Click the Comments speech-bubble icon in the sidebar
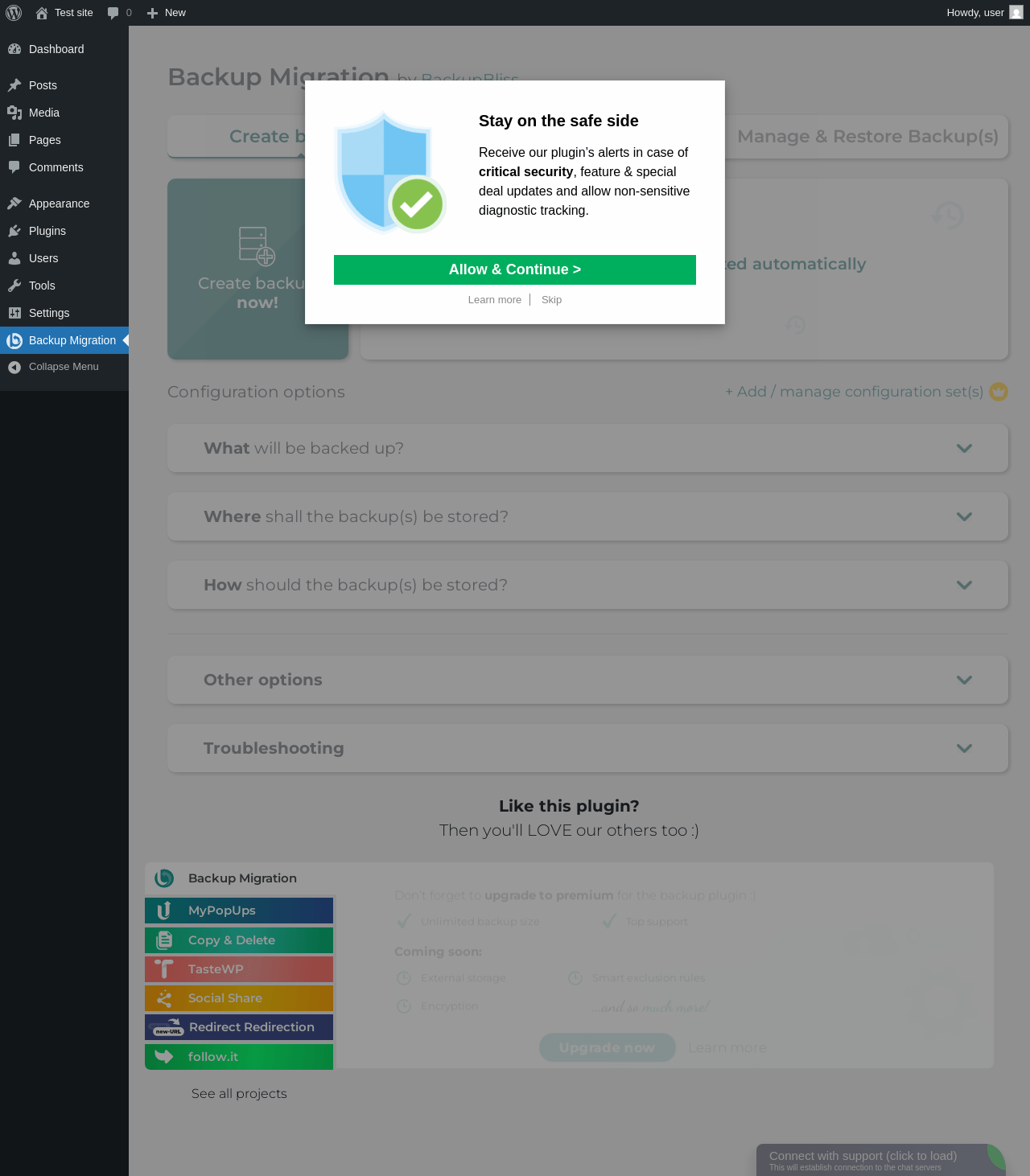This screenshot has width=1030, height=1176. [14, 167]
